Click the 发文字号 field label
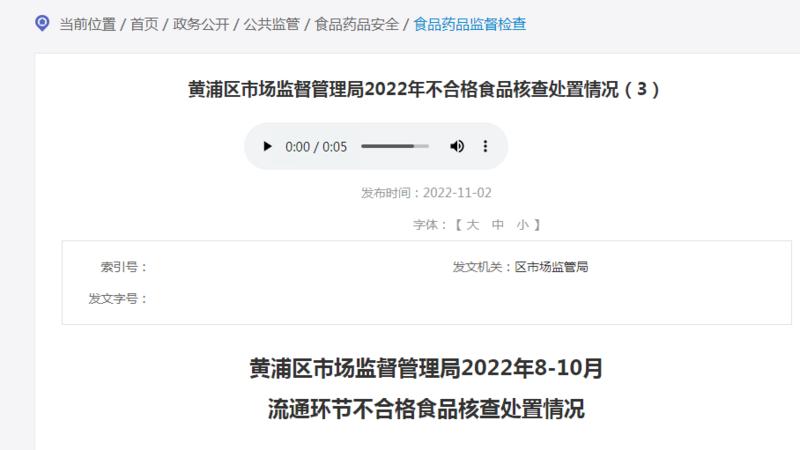Screen dimensions: 800x450 [x=118, y=298]
